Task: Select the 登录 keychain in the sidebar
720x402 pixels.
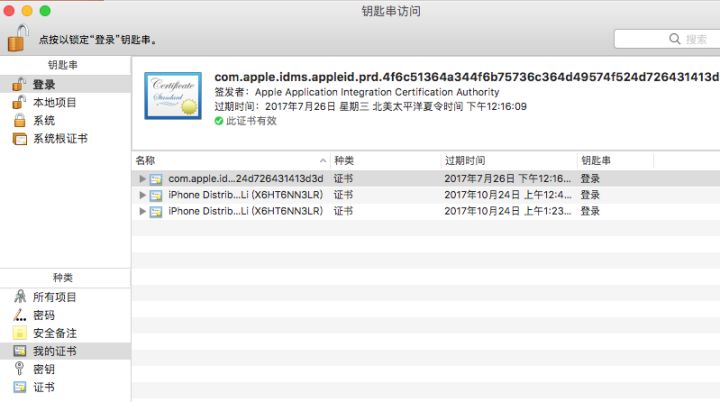Action: point(43,85)
